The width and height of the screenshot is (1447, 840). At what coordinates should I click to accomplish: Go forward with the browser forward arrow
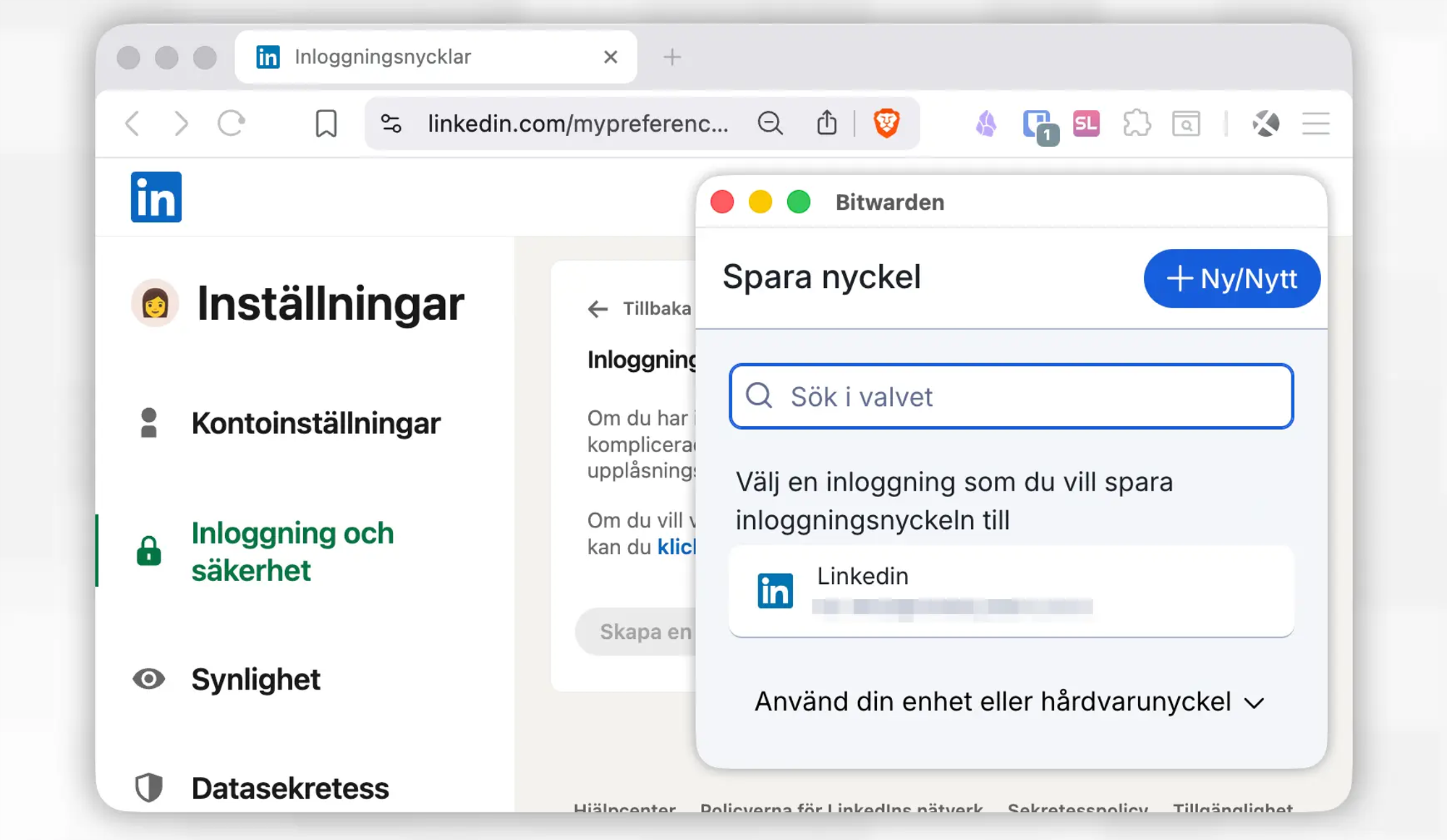[x=181, y=124]
